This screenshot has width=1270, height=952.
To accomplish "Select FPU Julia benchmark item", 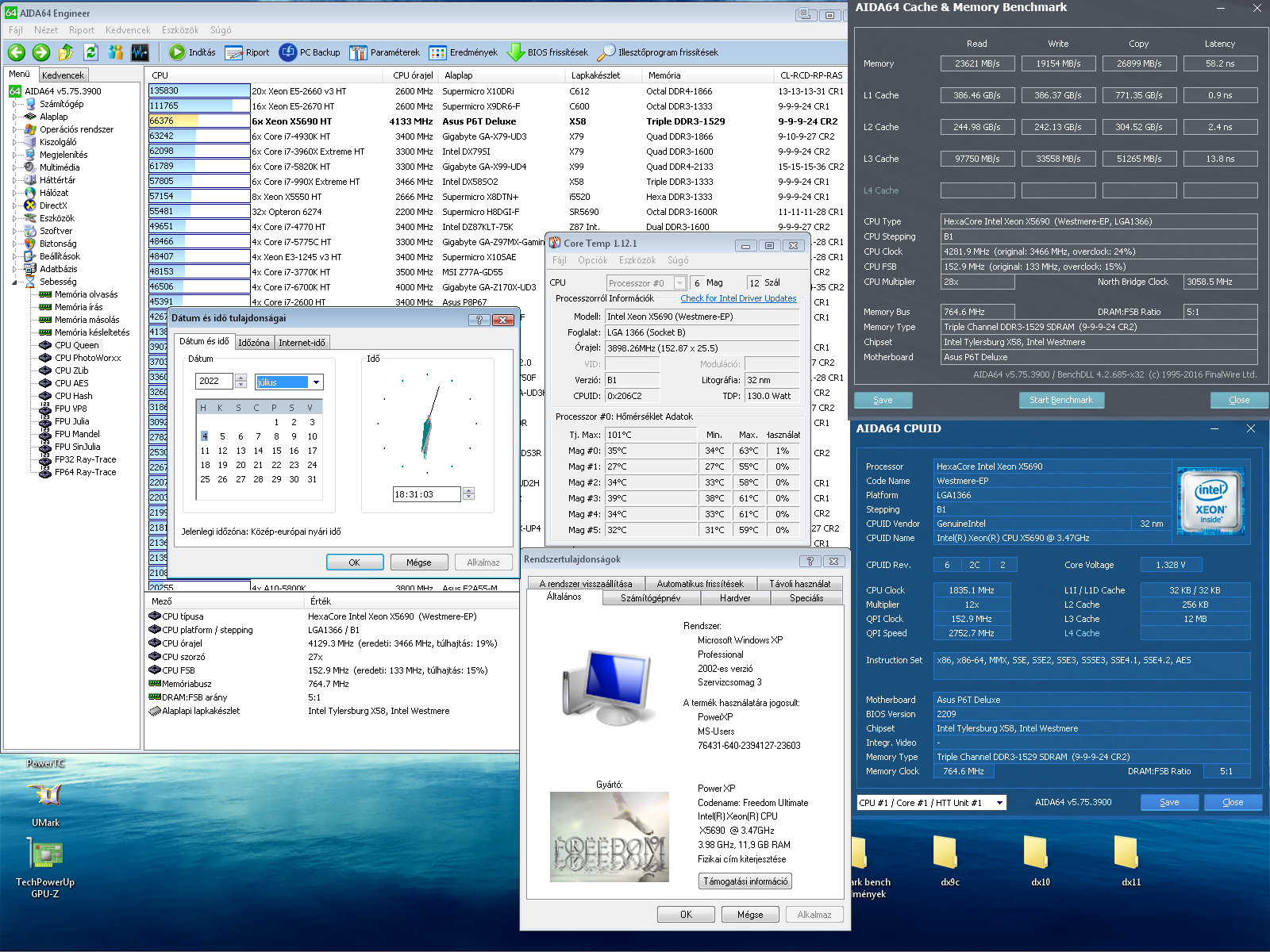I will [71, 421].
